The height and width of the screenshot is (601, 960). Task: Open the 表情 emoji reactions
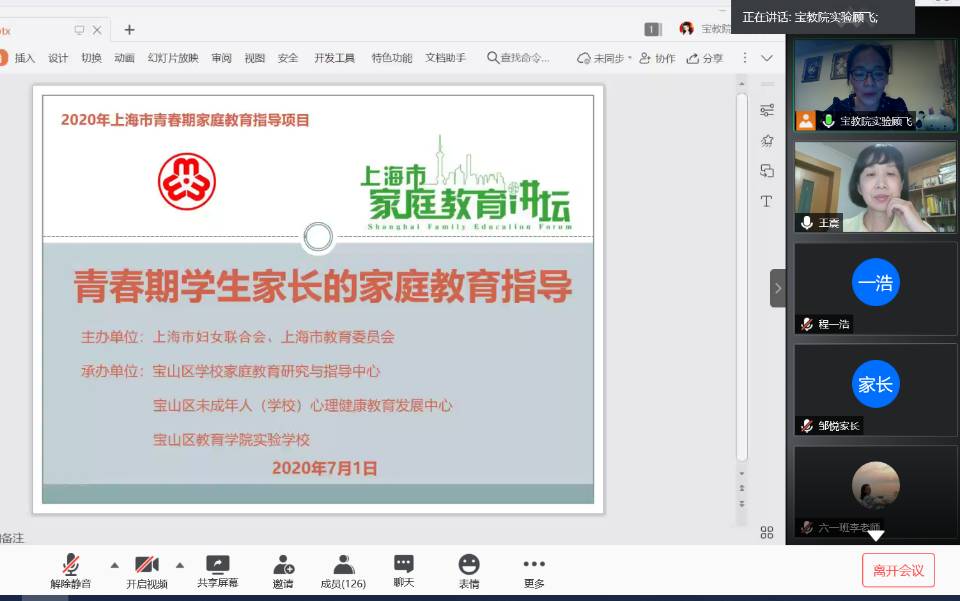point(468,565)
